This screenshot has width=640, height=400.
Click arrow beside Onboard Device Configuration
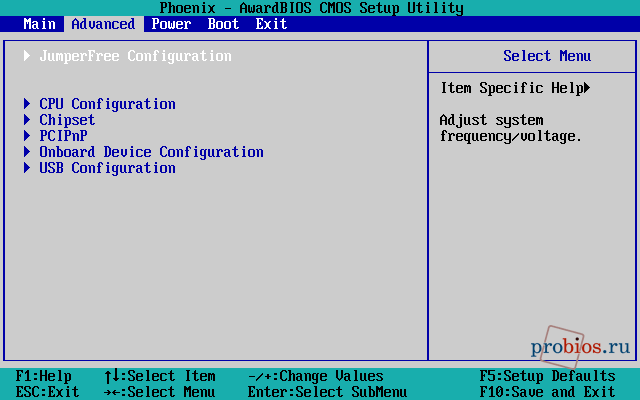pos(27,151)
